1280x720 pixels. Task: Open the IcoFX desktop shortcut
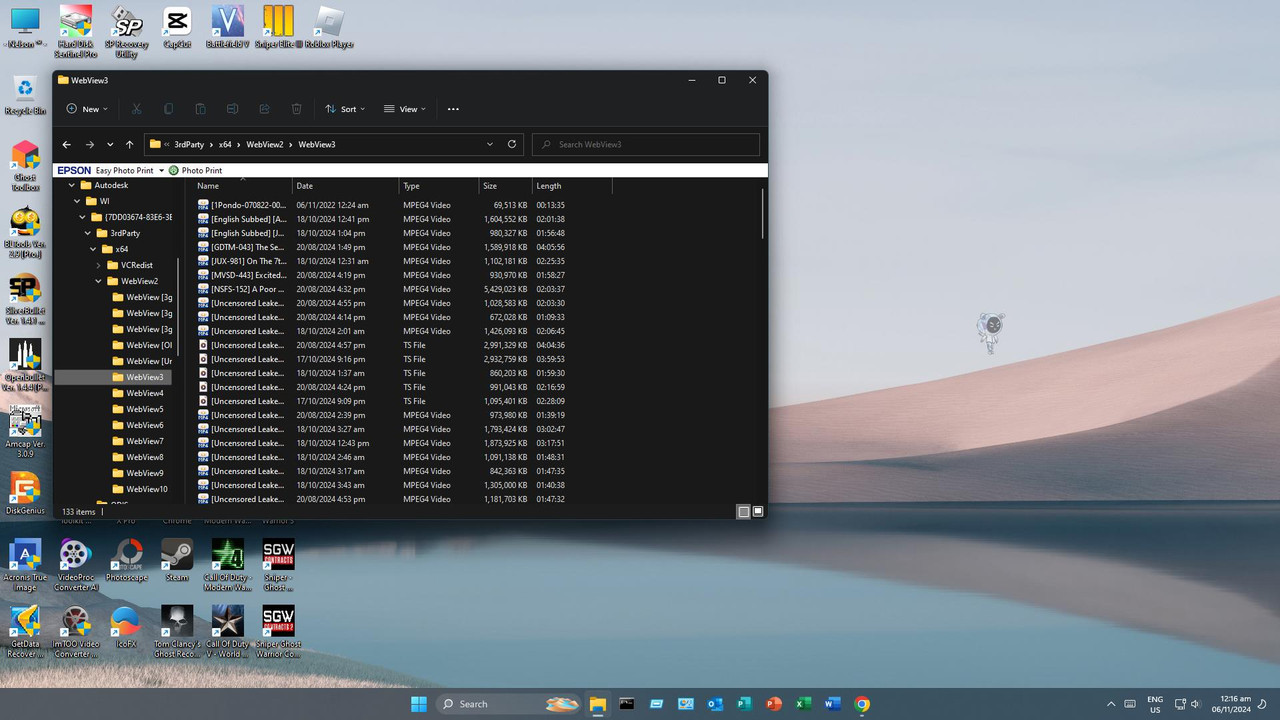[x=126, y=628]
